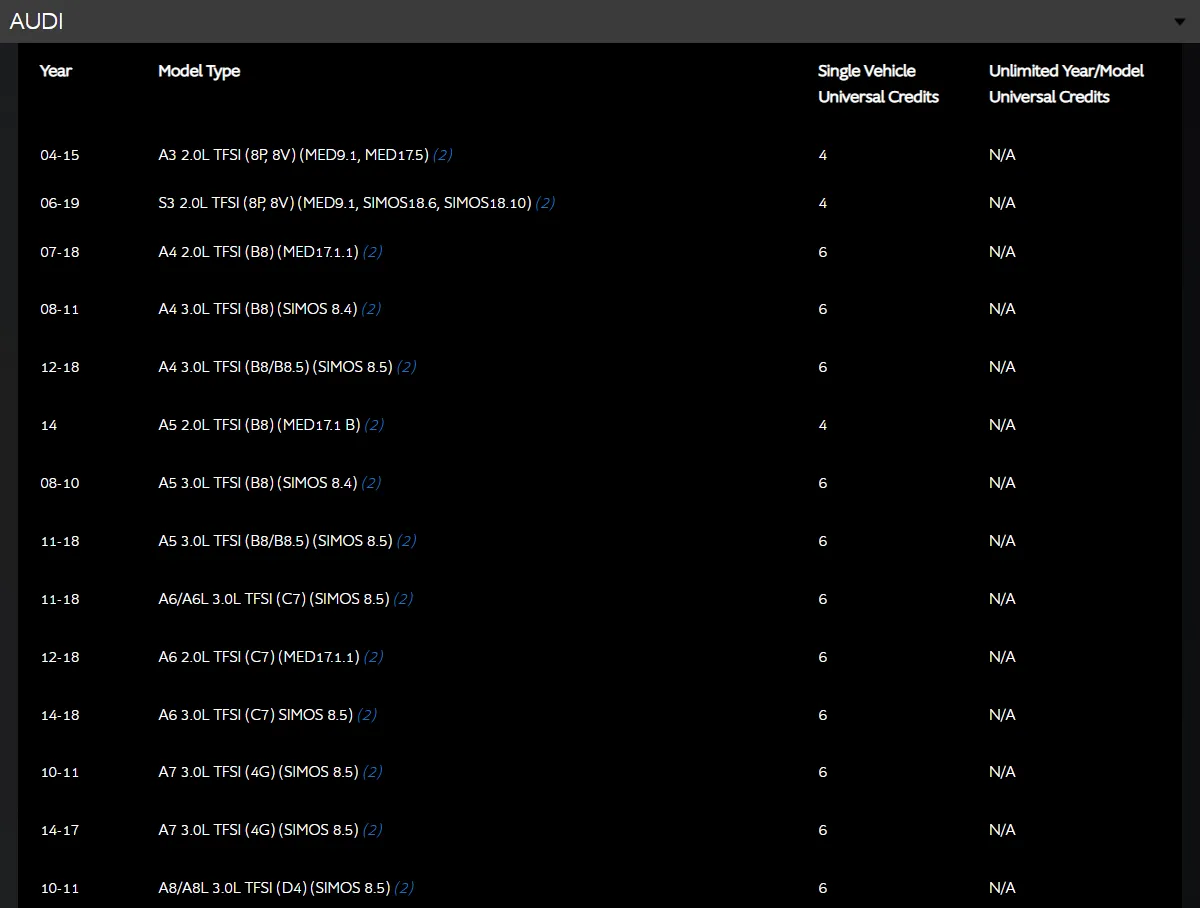Select A5 3.0L TFSI (B8) (SIMOS 8.4) text
Screen dimensions: 1200x908
point(257,483)
